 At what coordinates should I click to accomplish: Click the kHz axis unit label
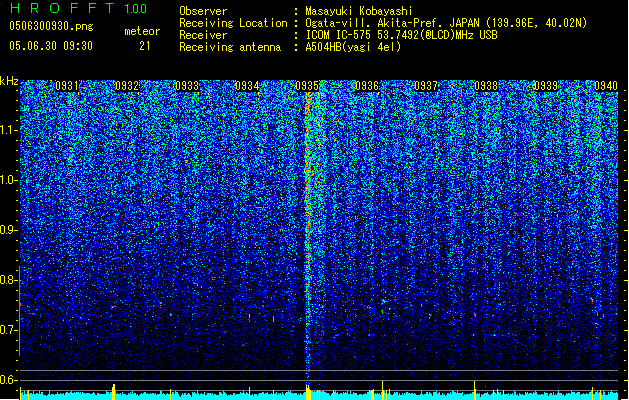click(x=9, y=81)
